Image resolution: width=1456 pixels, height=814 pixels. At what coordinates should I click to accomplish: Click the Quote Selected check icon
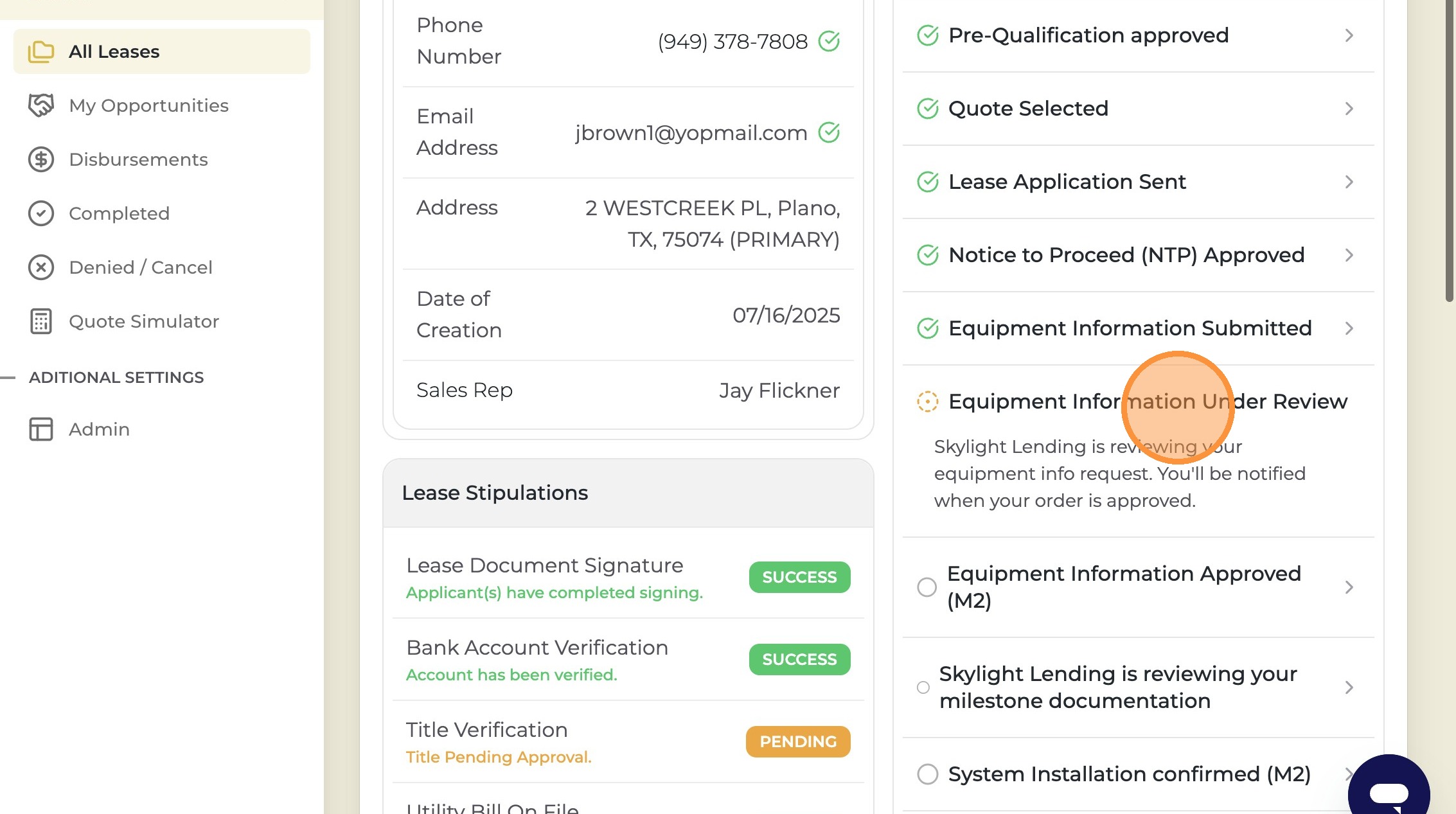click(x=928, y=109)
